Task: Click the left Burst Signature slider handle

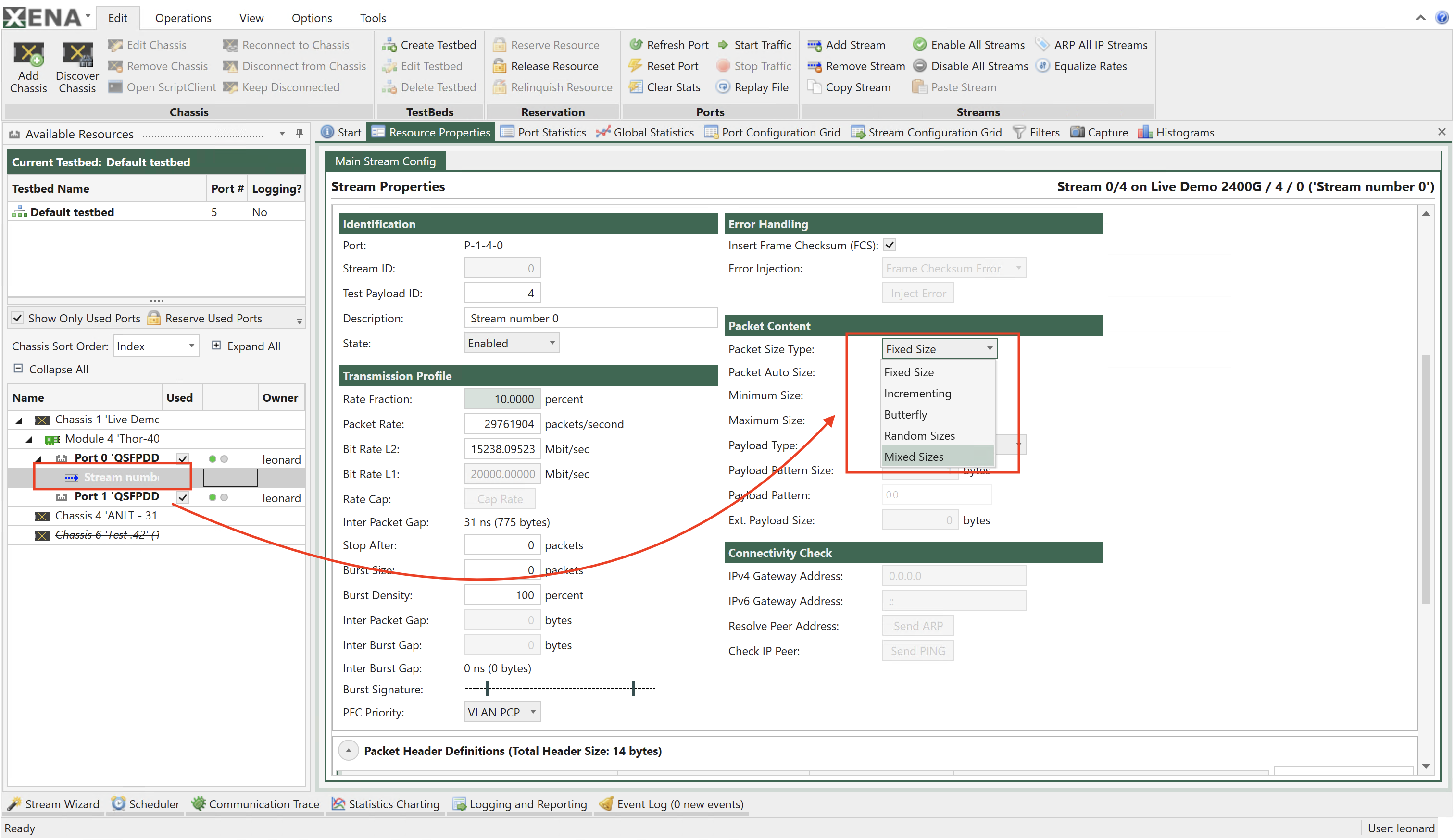Action: 487,688
